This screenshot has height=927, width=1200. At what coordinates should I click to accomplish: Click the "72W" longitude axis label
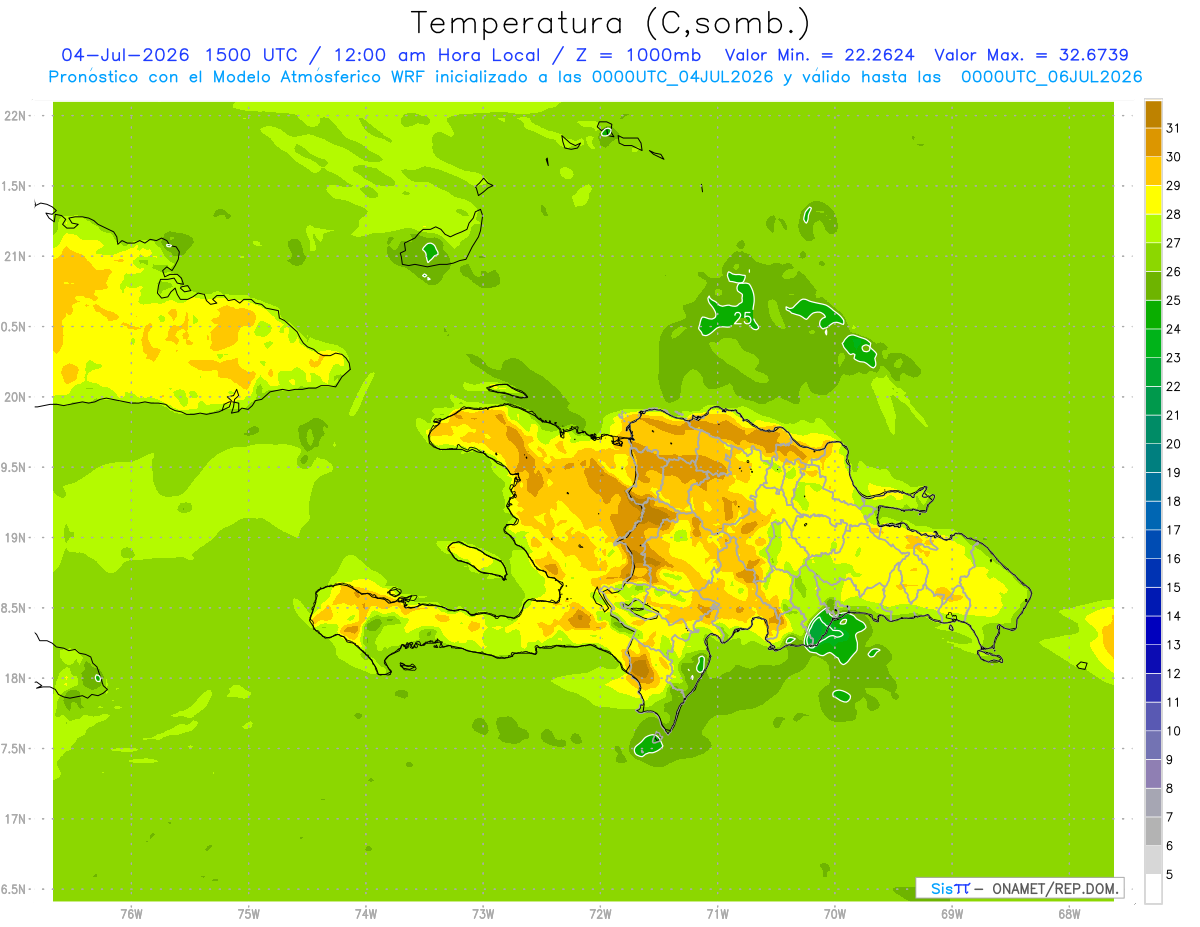pos(600,914)
